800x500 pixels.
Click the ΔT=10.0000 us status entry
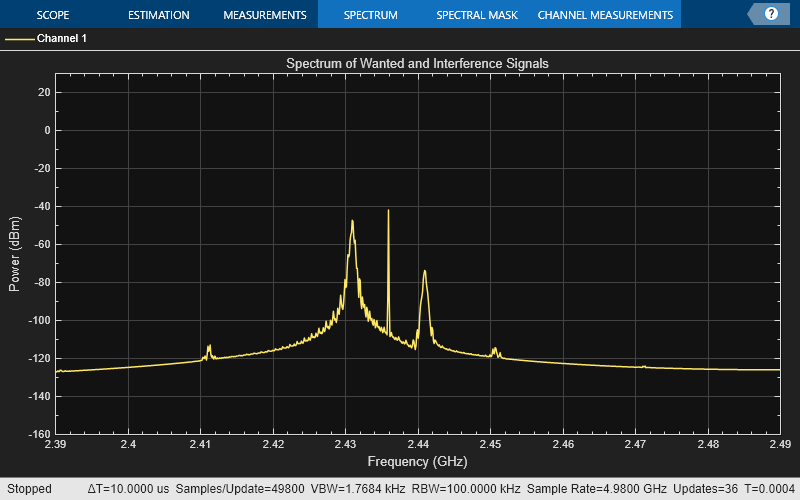tap(128, 489)
